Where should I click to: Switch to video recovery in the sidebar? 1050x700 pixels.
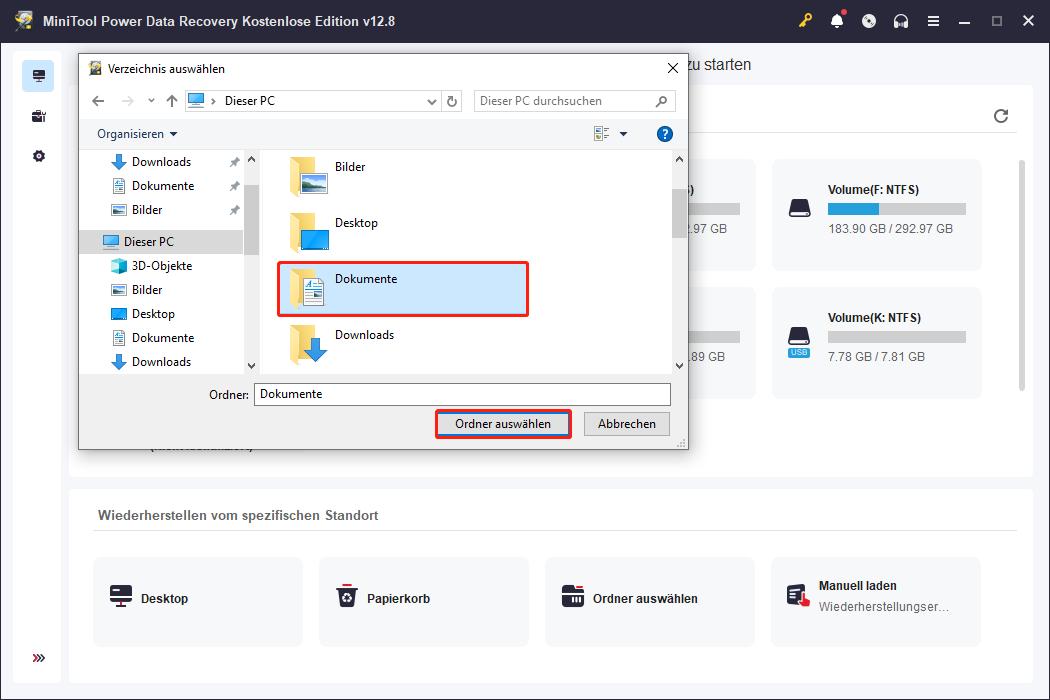38,116
